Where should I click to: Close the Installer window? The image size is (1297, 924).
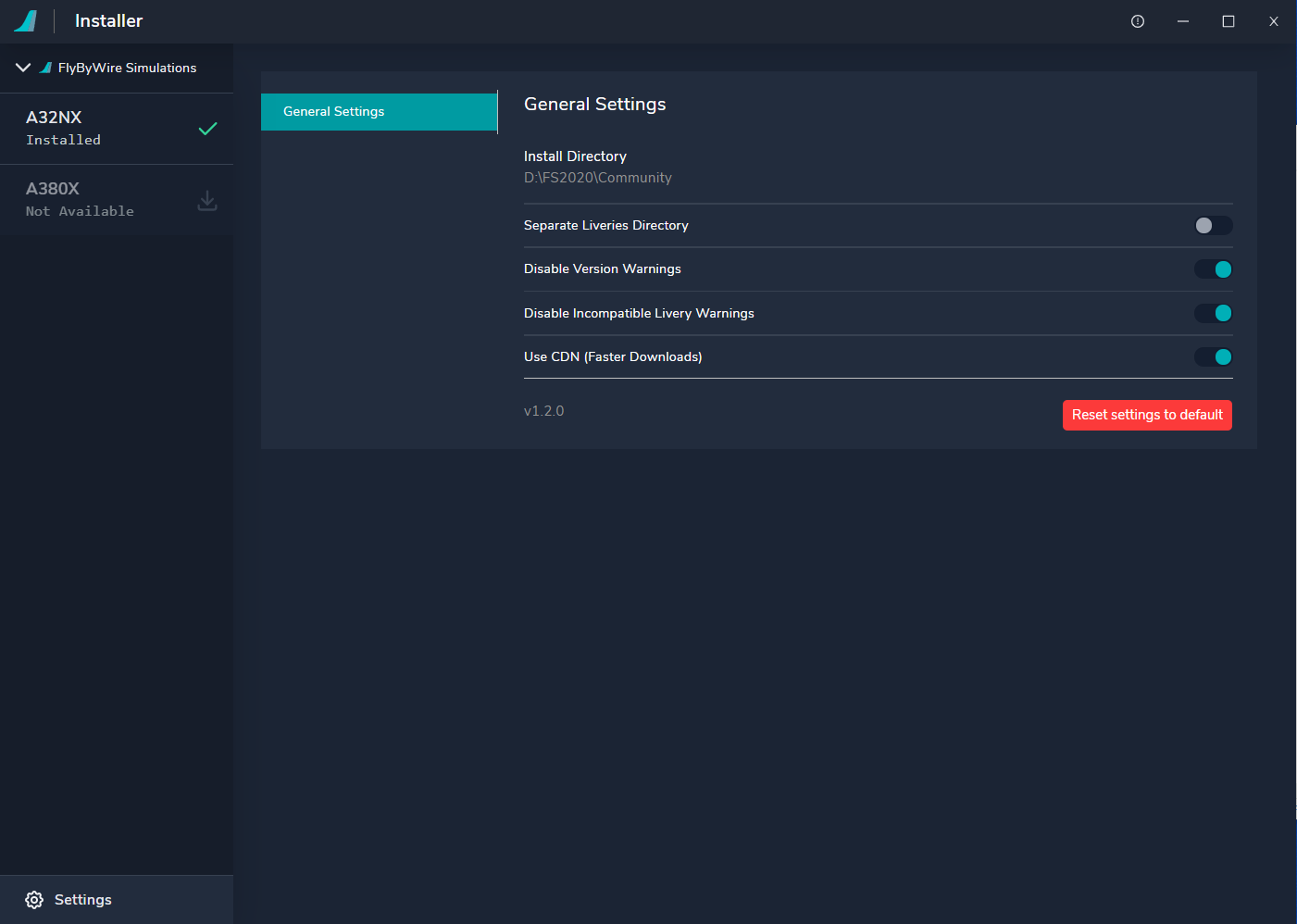tap(1274, 21)
